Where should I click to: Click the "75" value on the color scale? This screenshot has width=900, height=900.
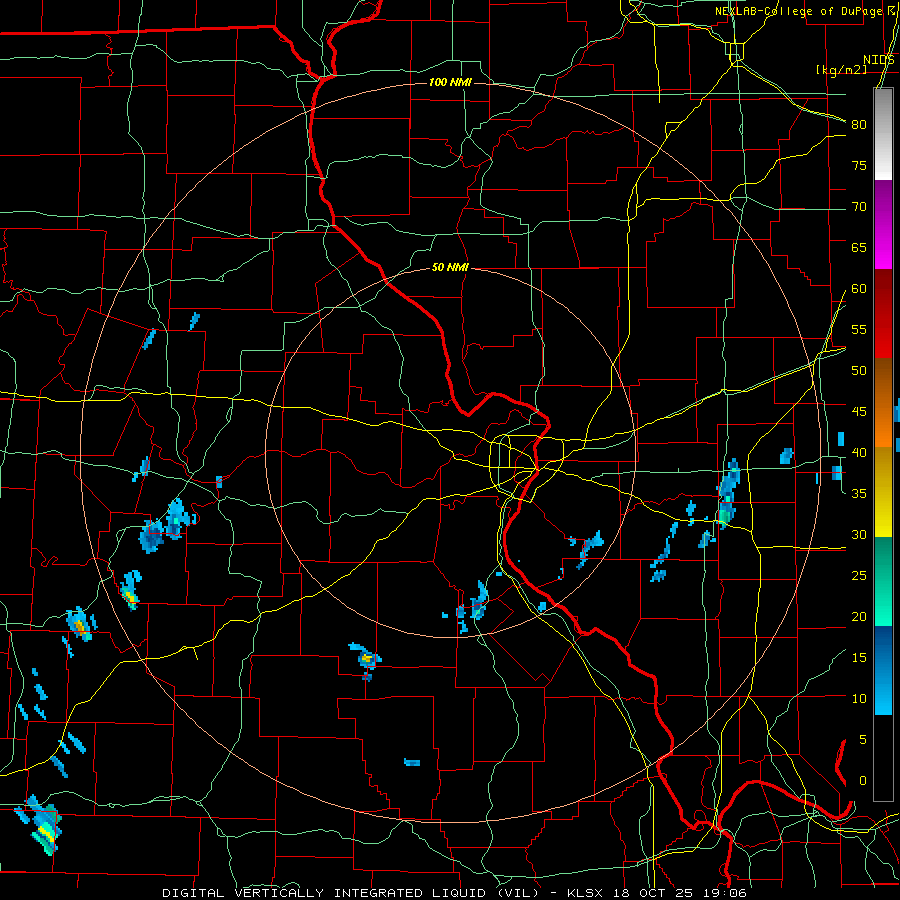[859, 166]
